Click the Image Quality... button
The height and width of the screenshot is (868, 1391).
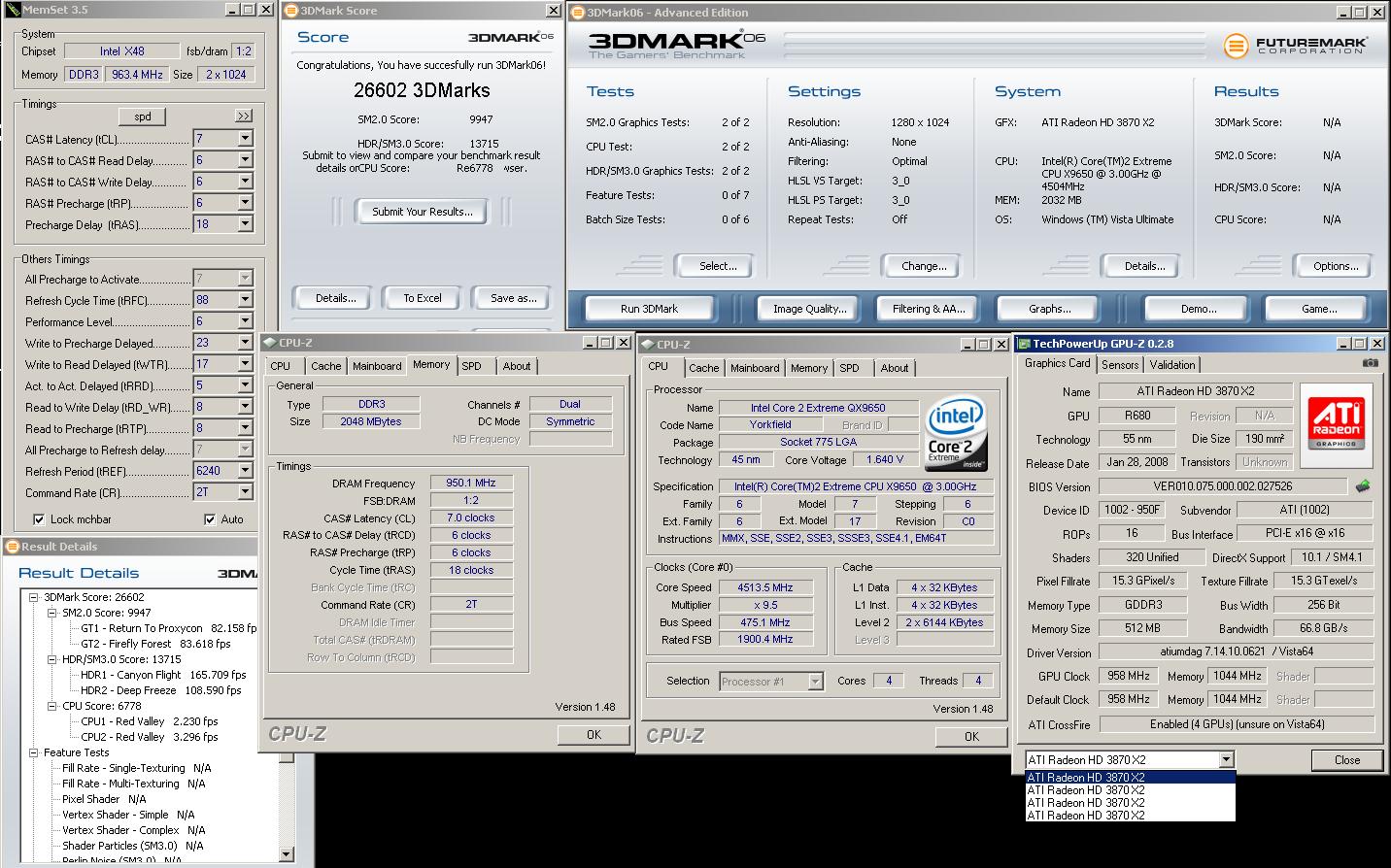(810, 309)
